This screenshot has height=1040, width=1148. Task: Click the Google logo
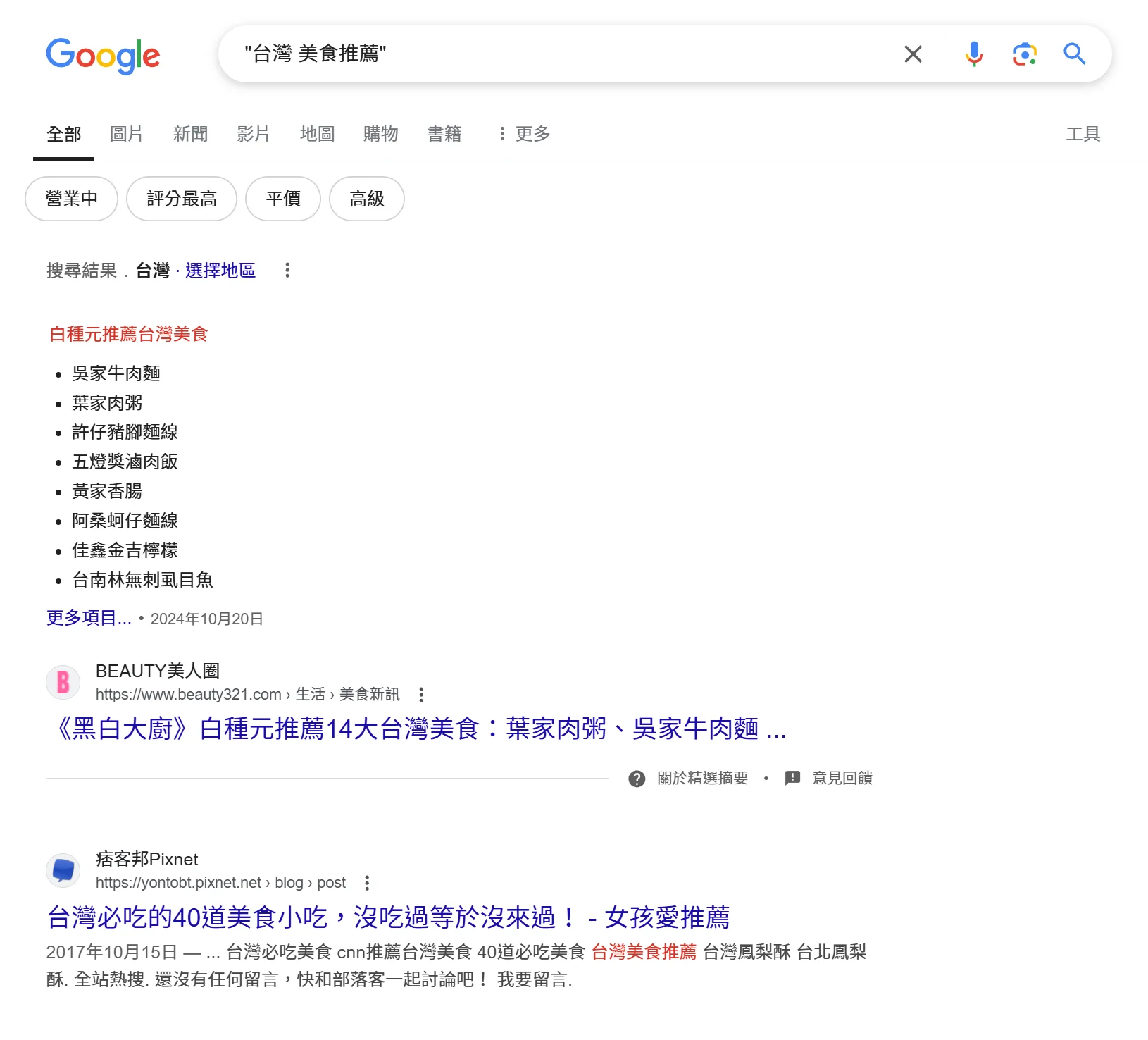coord(103,55)
